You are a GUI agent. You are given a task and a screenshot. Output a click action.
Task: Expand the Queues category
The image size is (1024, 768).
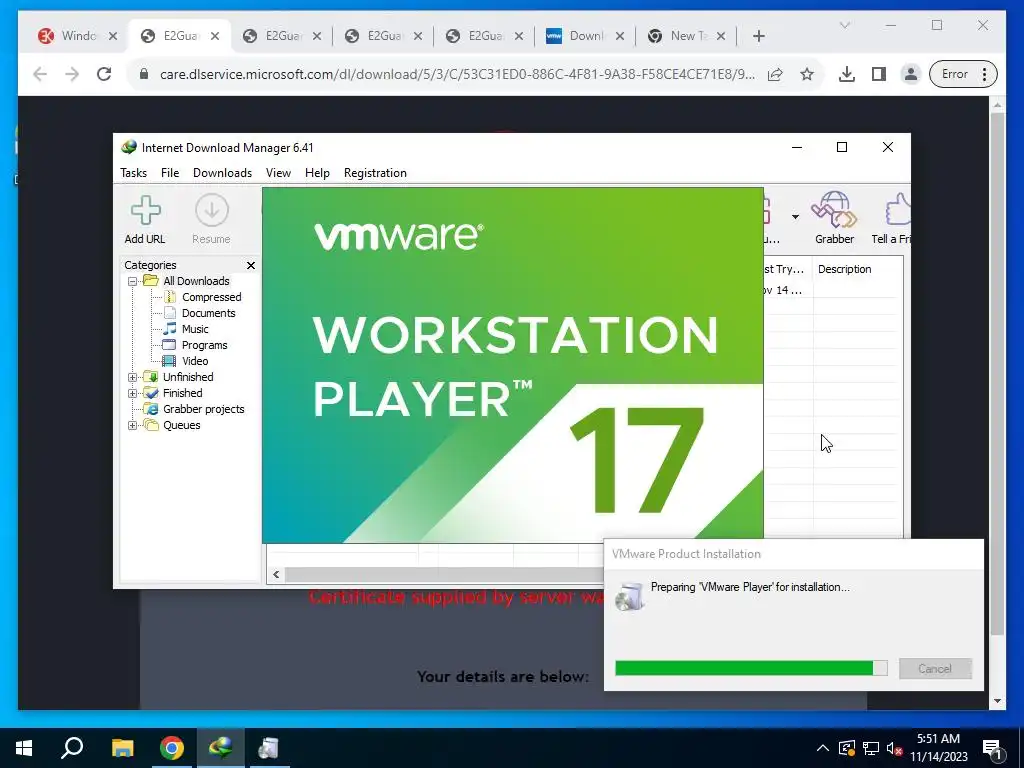[133, 425]
